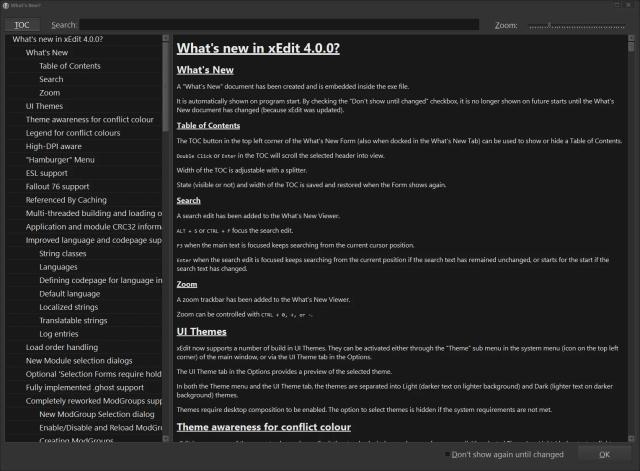Screen dimensions: 640x471
Task: Select "New ModGroup Selection dialog" TOC entry
Action: click(x=97, y=415)
